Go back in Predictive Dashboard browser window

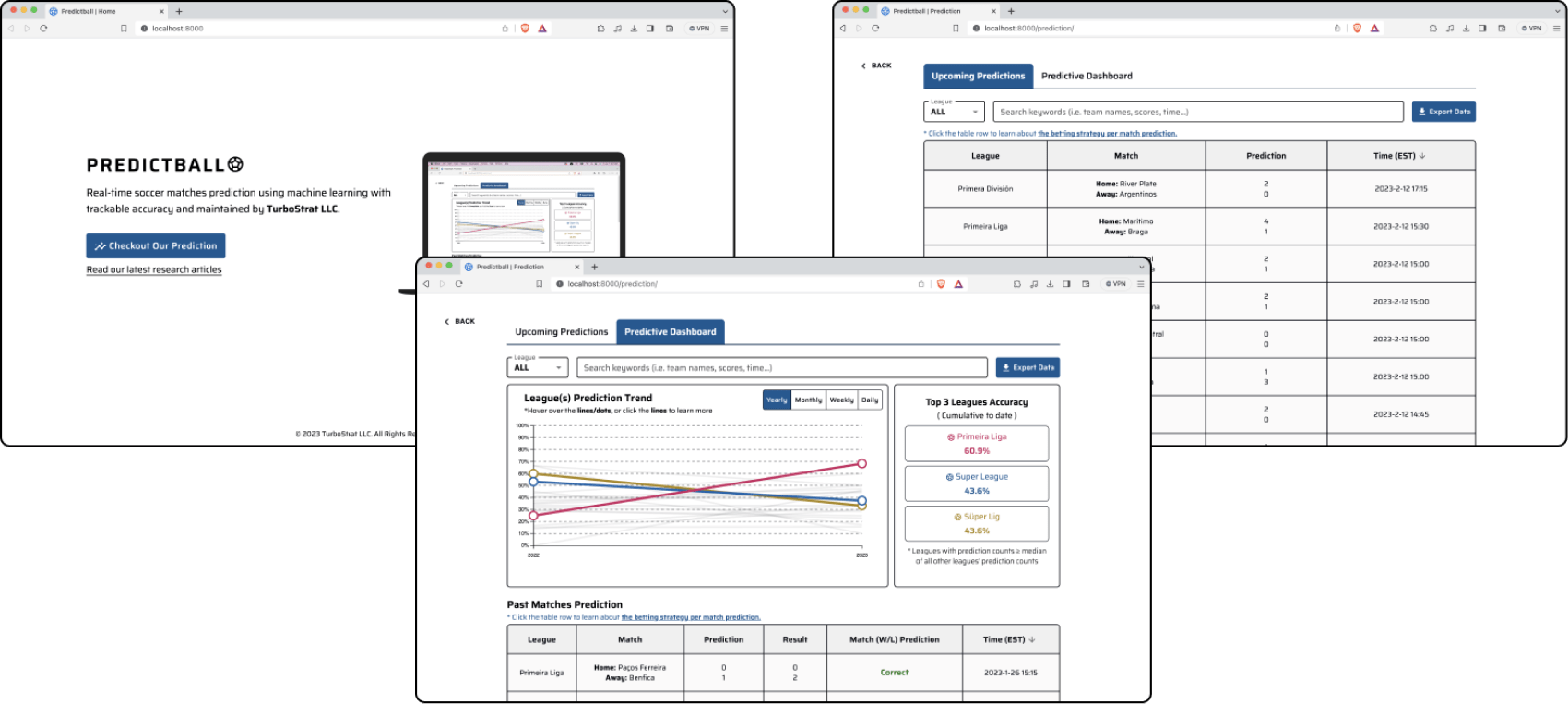[426, 284]
